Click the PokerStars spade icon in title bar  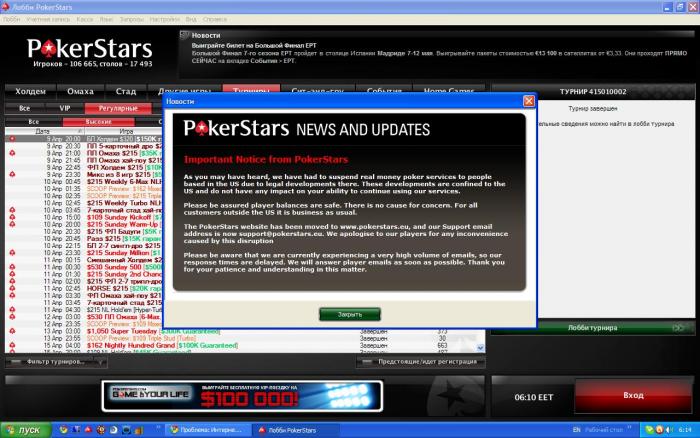click(5, 7)
